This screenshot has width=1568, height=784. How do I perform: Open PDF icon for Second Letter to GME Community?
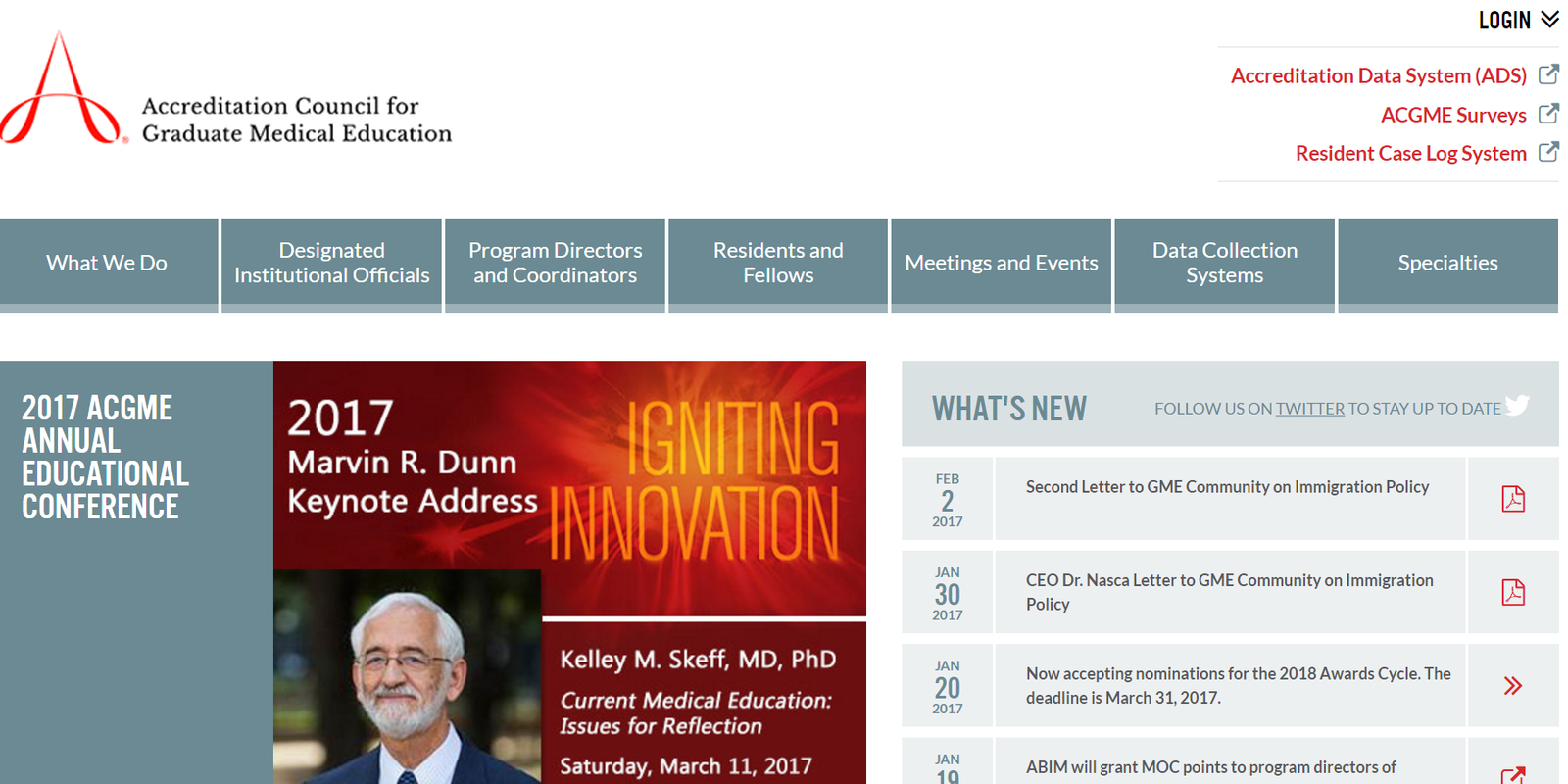pos(1513,499)
